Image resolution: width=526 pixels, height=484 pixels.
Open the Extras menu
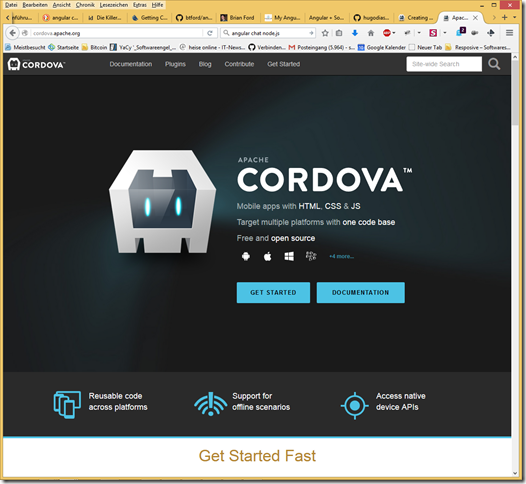tap(140, 5)
